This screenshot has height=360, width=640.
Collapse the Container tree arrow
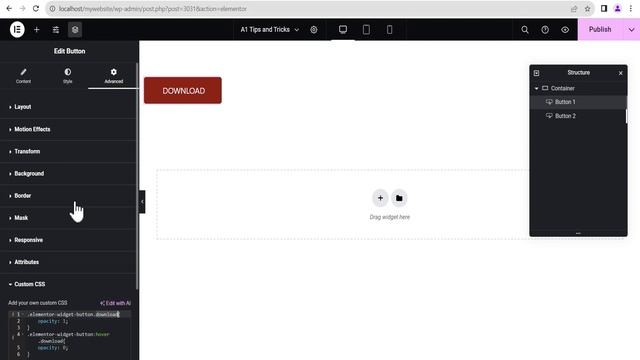[536, 88]
